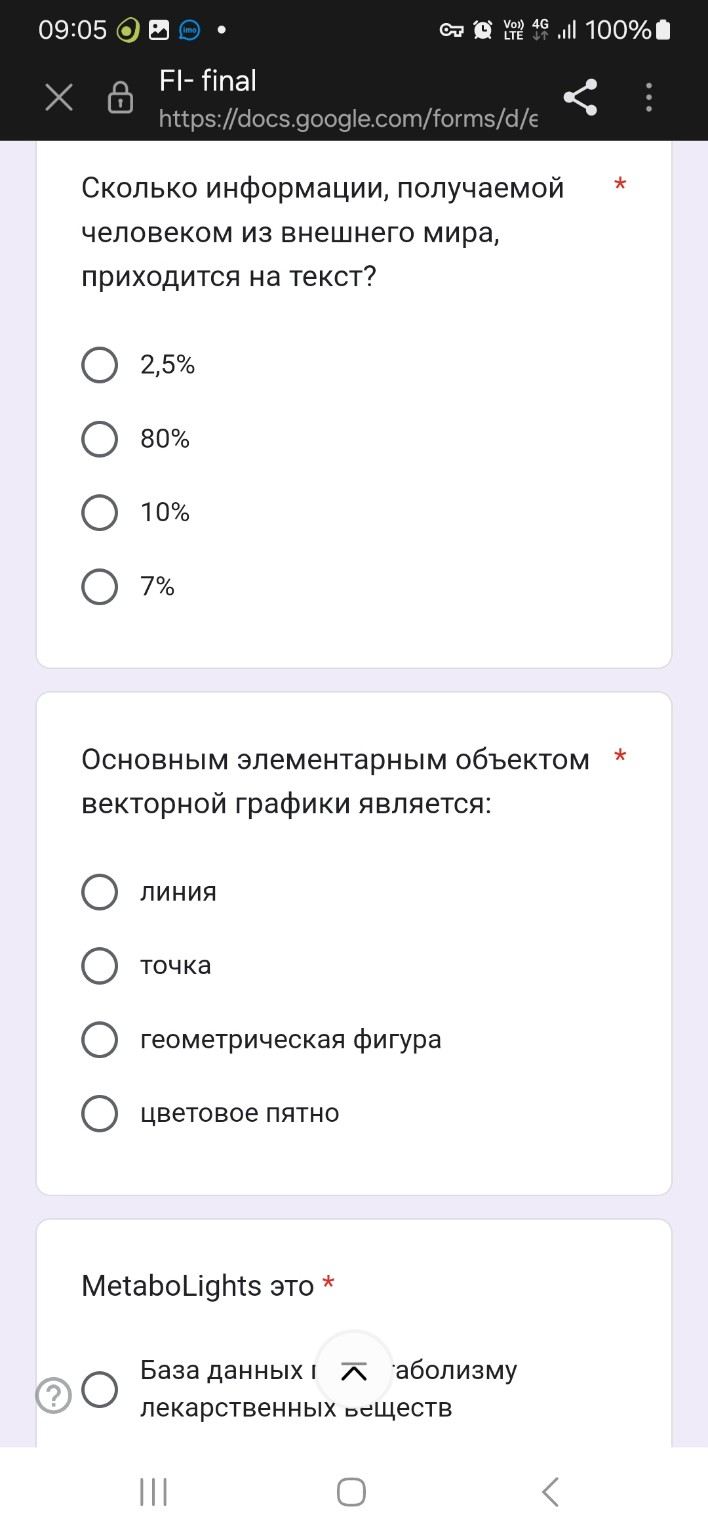Select "точка" as the vector graphics answer

click(99, 966)
